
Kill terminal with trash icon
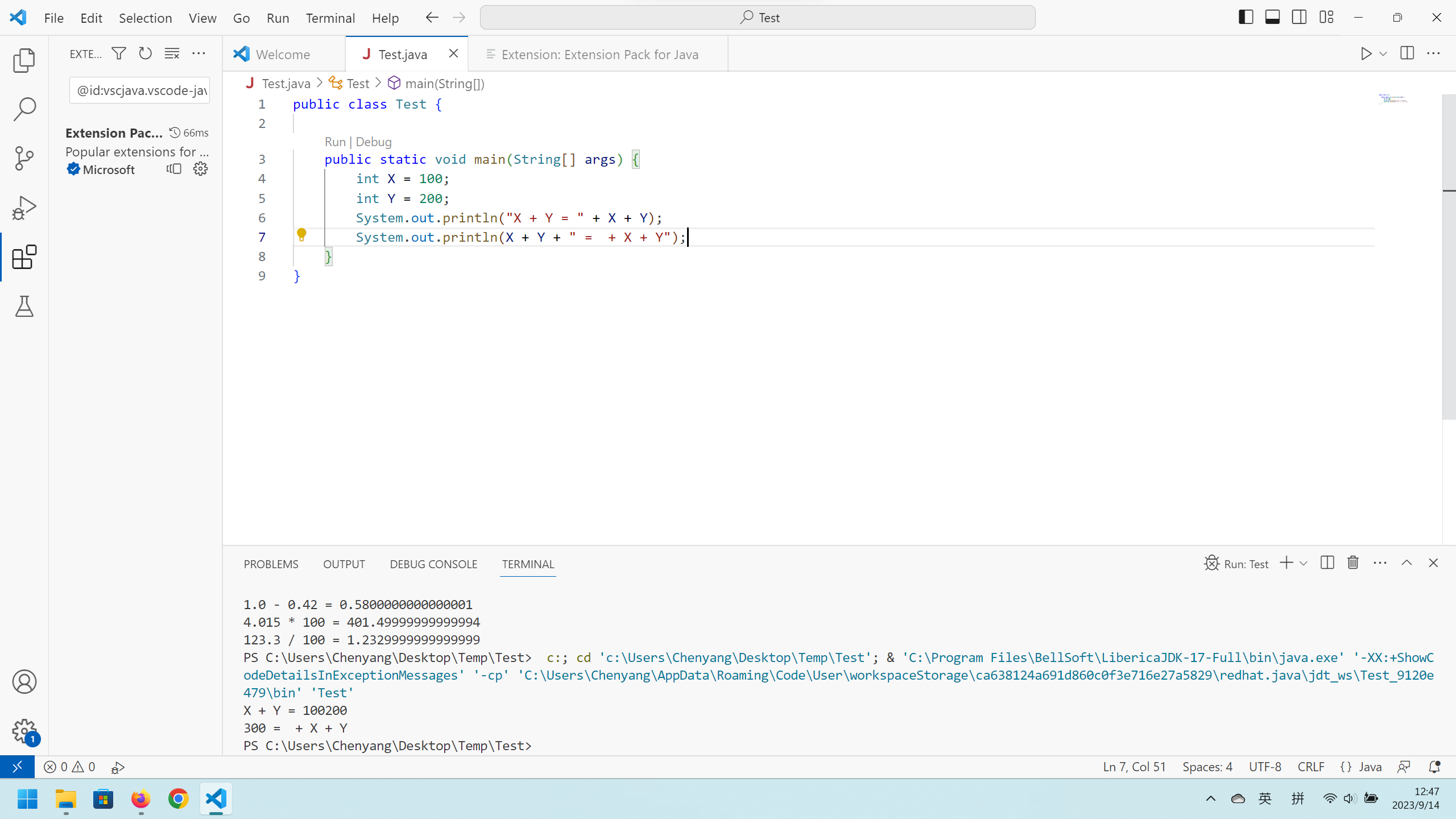(1353, 563)
